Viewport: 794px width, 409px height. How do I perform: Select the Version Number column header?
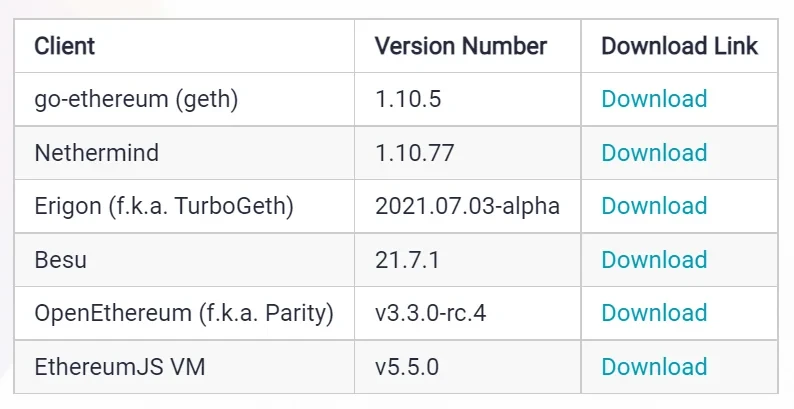[x=461, y=46]
